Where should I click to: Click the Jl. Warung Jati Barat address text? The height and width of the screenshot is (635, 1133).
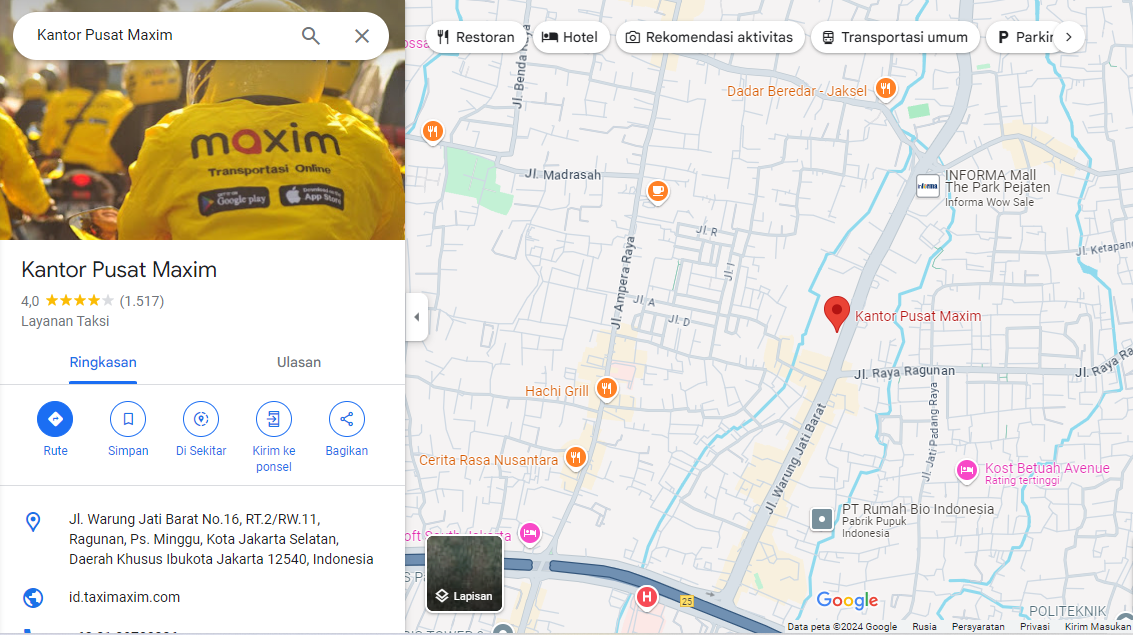tap(221, 539)
